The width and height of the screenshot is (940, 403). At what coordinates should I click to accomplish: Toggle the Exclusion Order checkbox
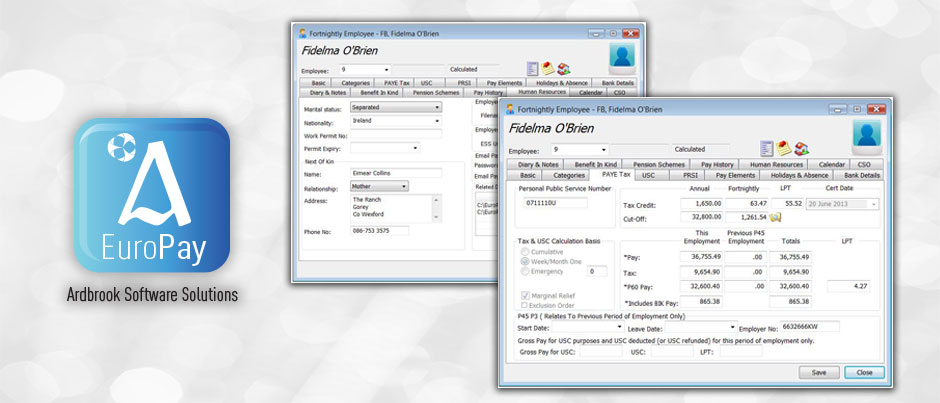(x=525, y=305)
